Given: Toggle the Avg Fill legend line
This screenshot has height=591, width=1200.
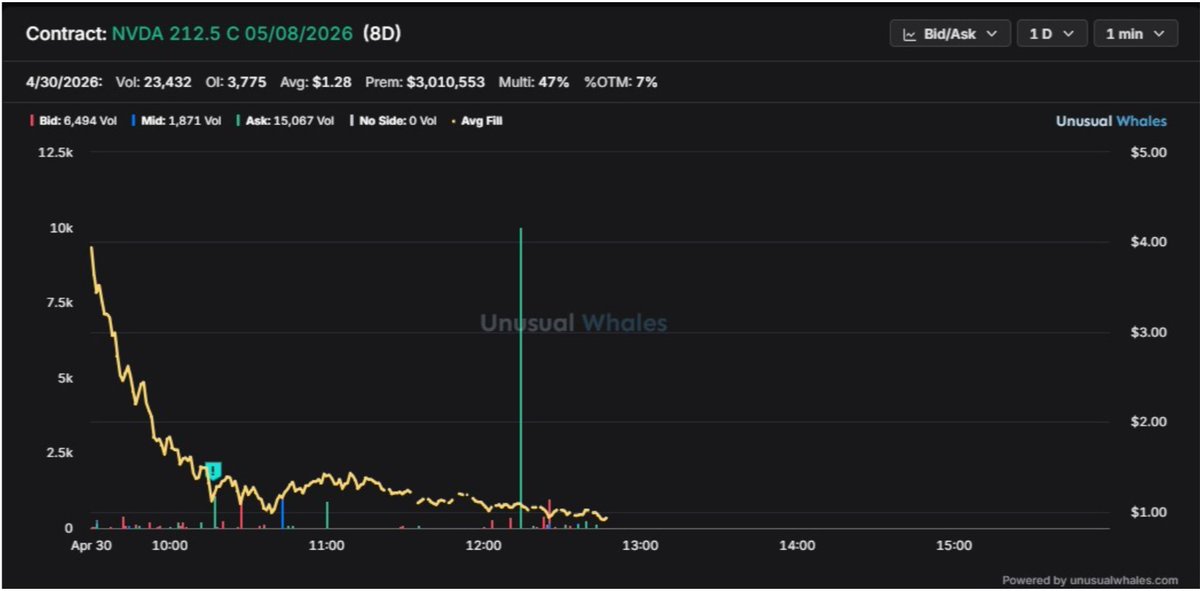Looking at the screenshot, I should pos(476,121).
